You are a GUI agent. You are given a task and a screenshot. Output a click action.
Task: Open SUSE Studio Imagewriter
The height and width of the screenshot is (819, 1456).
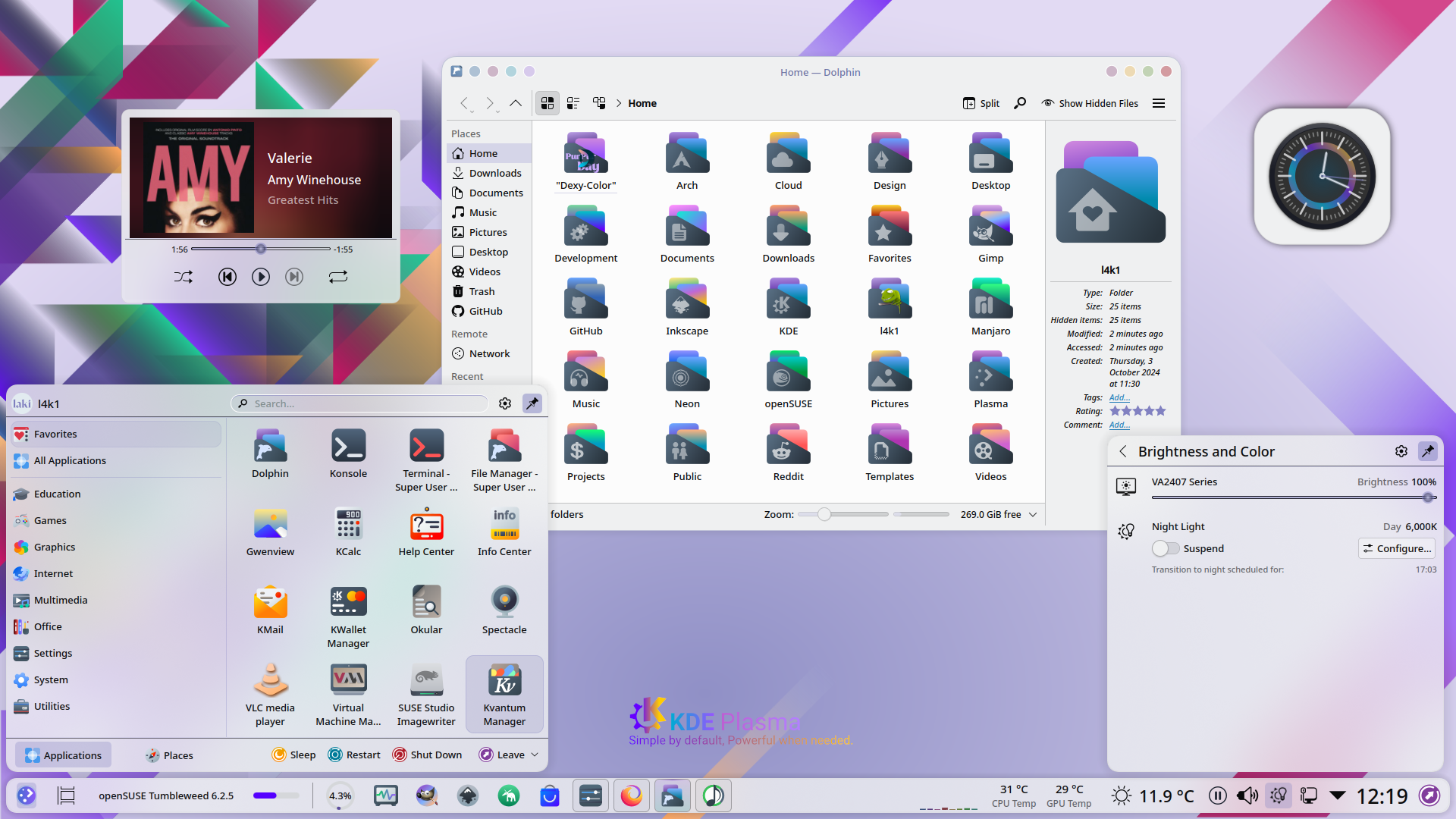(426, 695)
